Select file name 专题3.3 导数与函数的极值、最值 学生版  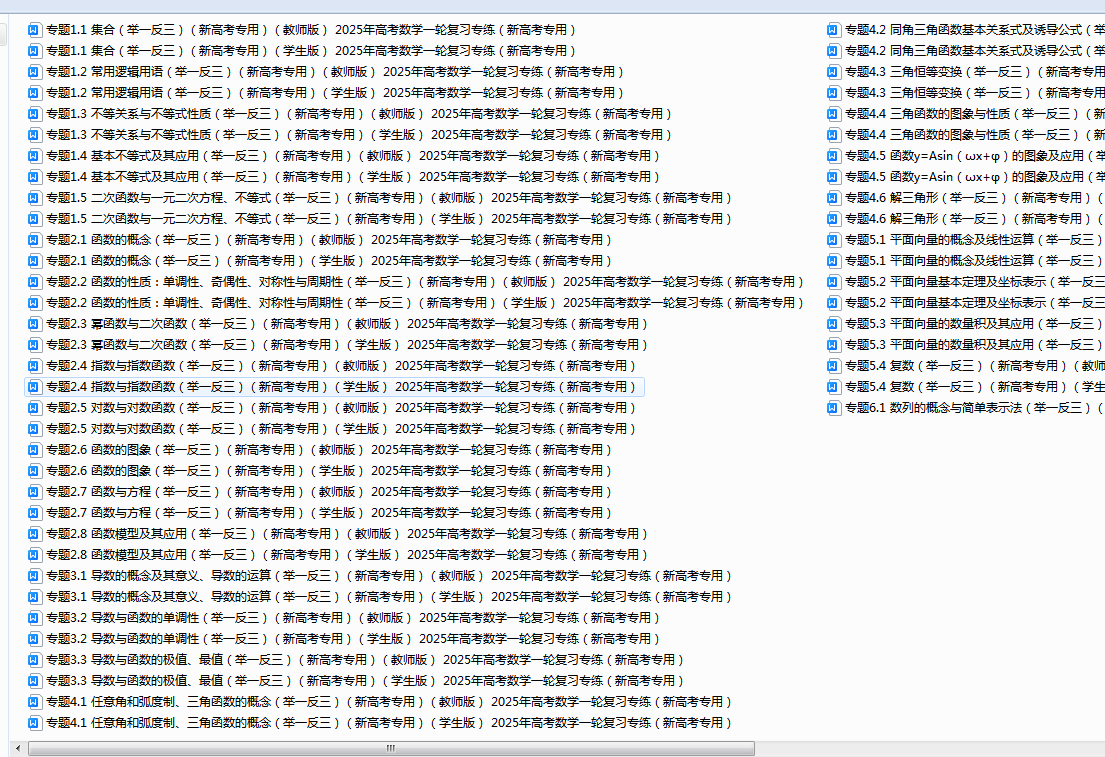click(x=365, y=681)
